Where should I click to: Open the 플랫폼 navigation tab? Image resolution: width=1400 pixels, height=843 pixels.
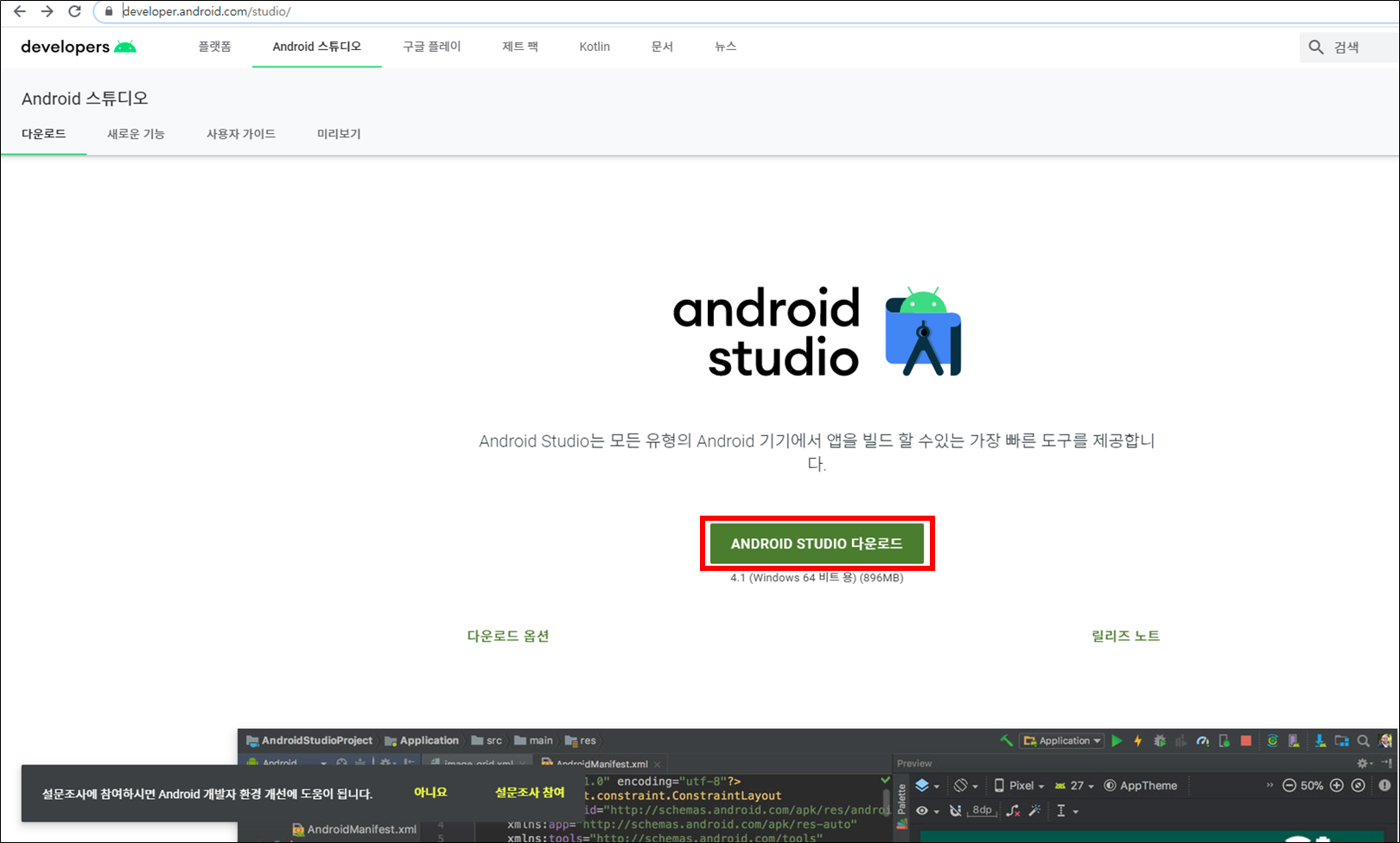(214, 47)
